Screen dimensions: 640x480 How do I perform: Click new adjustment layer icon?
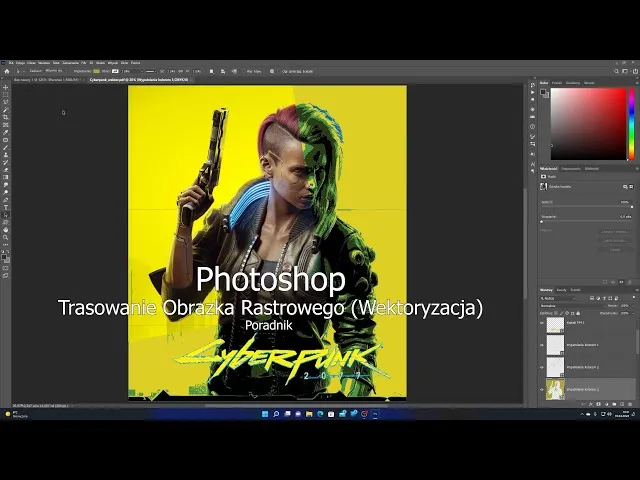pos(607,404)
